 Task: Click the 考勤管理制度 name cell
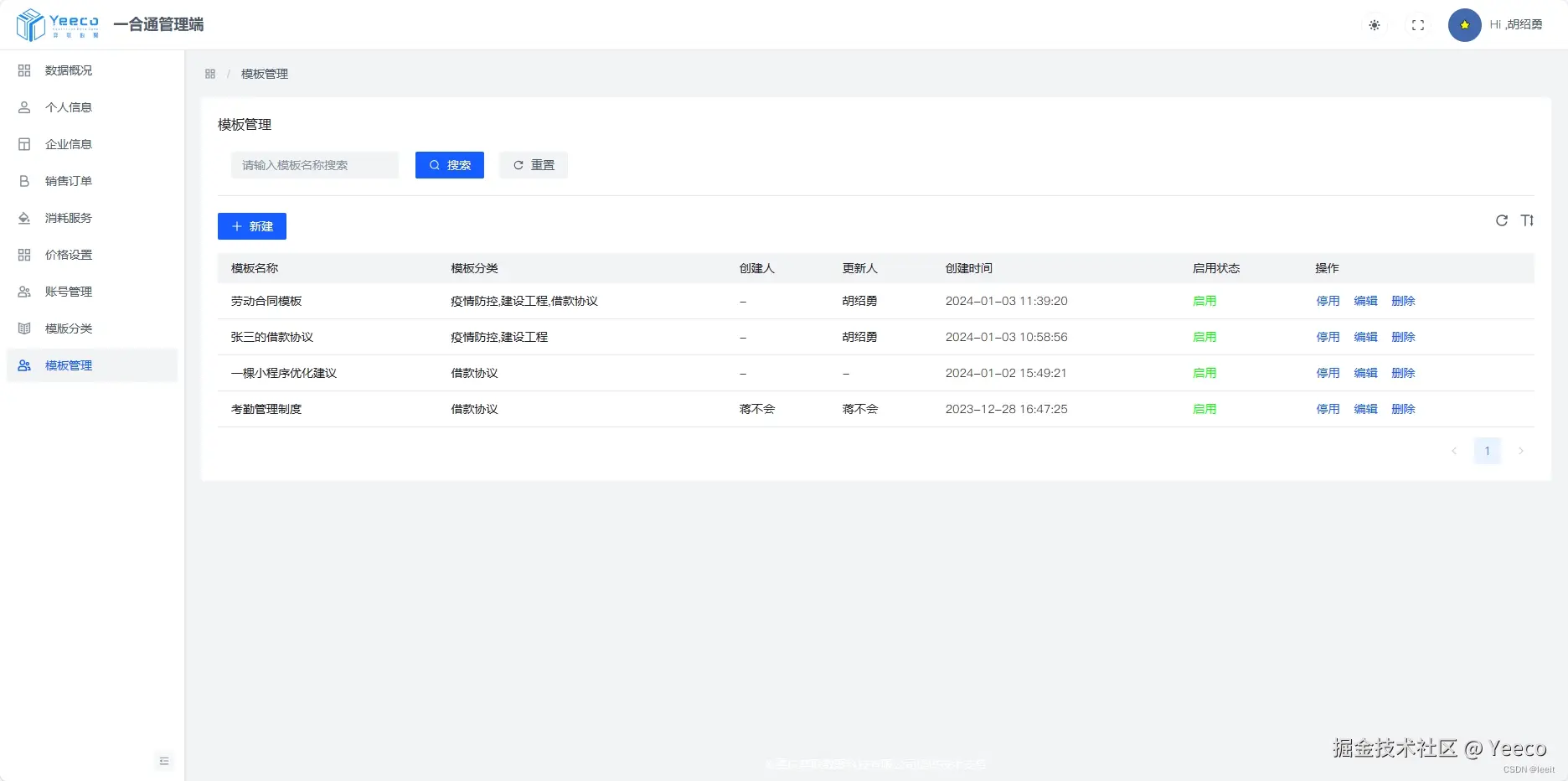coord(266,409)
